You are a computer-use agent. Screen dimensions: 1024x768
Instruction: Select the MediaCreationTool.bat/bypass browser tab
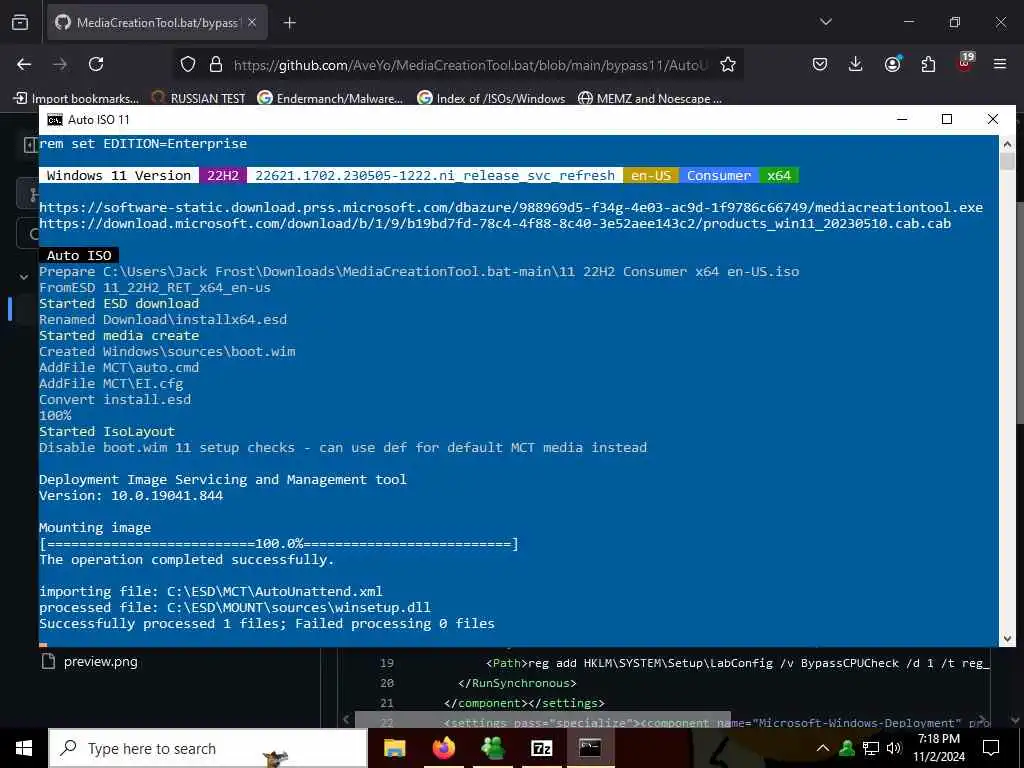point(157,22)
